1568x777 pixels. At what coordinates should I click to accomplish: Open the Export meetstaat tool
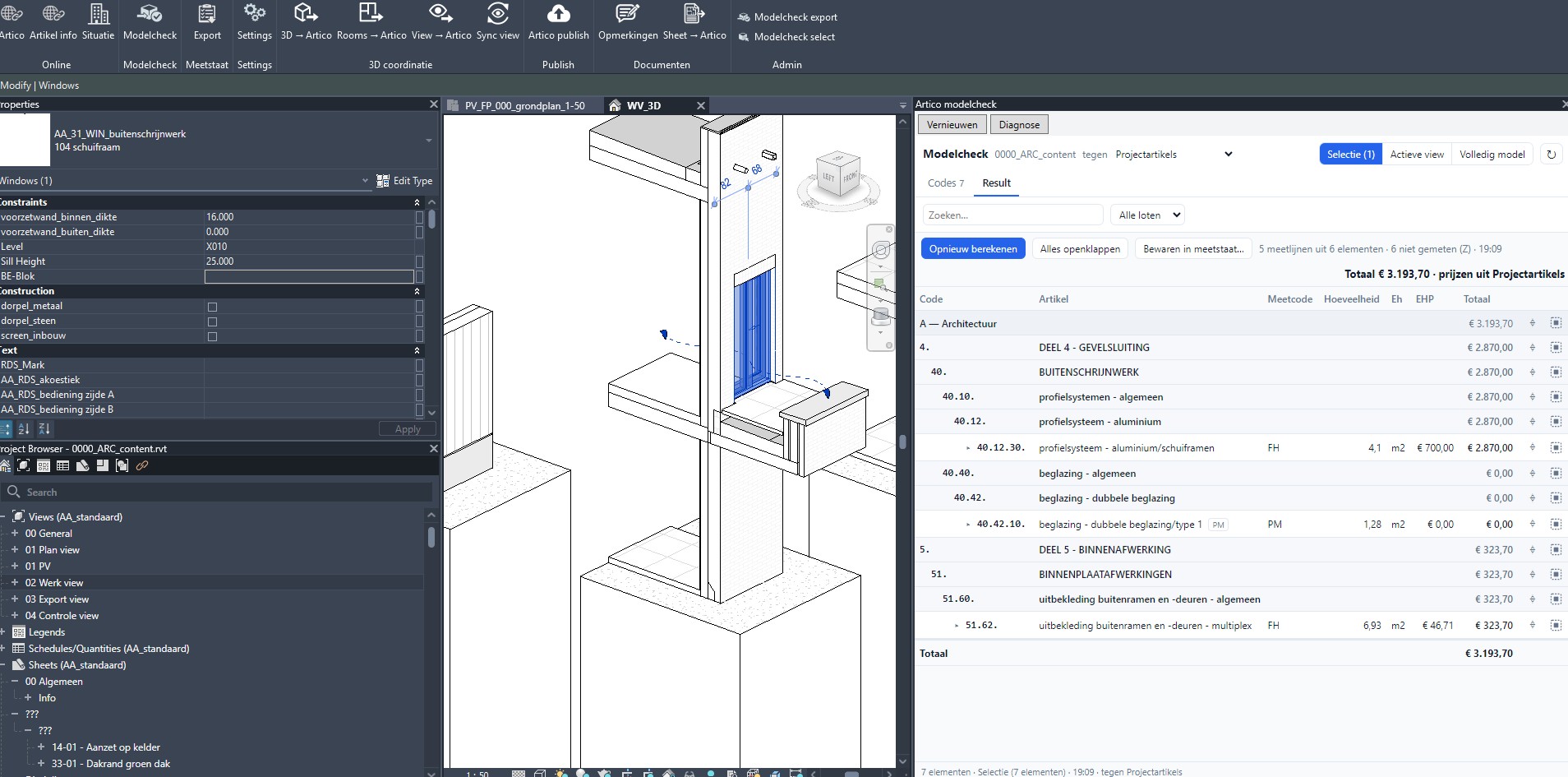point(207,22)
